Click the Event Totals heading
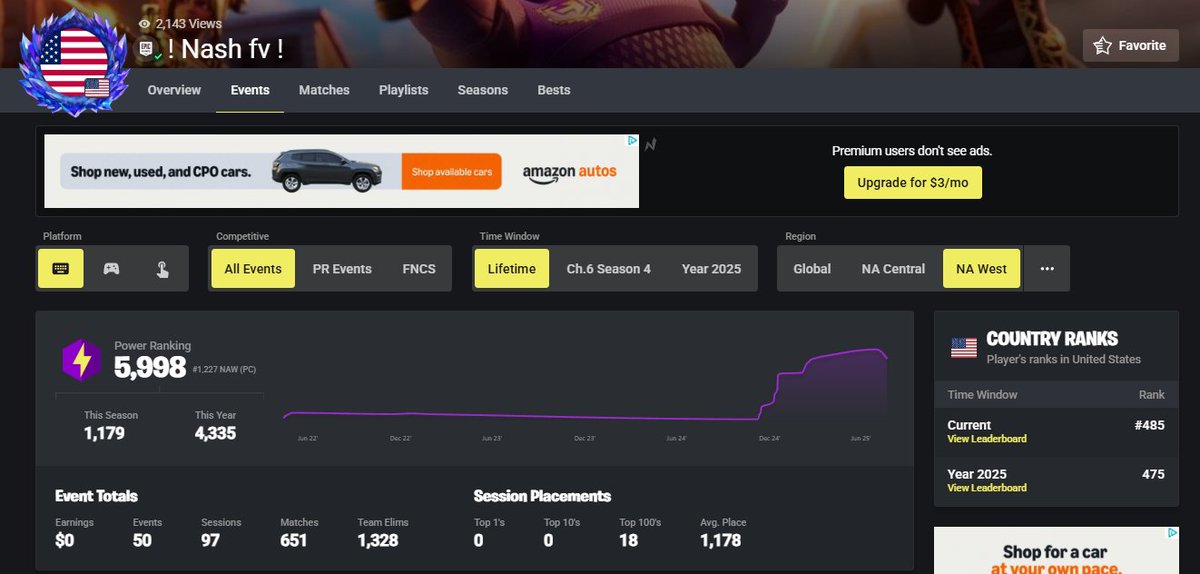The width and height of the screenshot is (1200, 574). click(96, 496)
